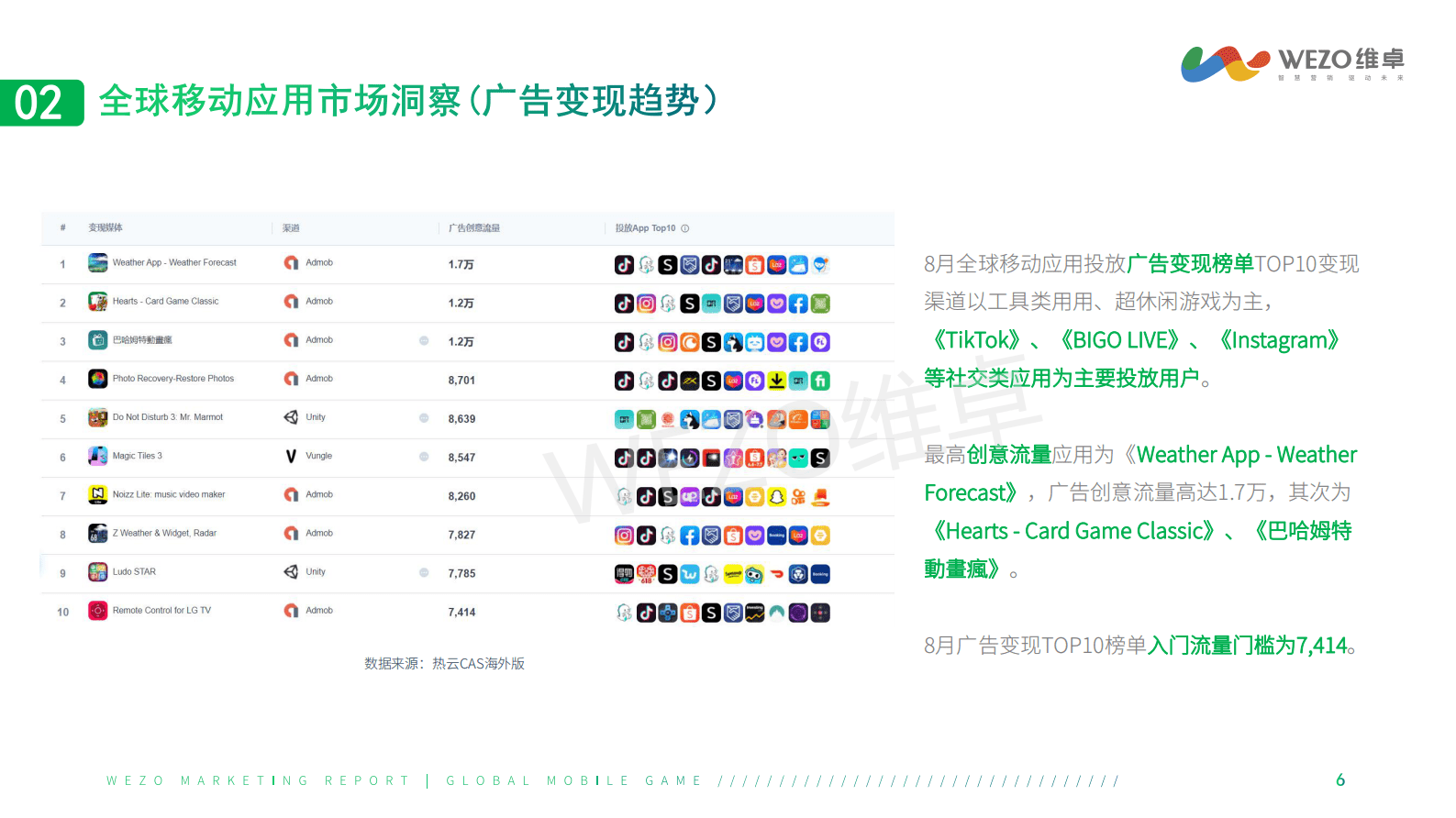Screen dimensions: 1456x818
Task: Click the text Weather App - Weather Forecast in table
Action: [x=174, y=262]
